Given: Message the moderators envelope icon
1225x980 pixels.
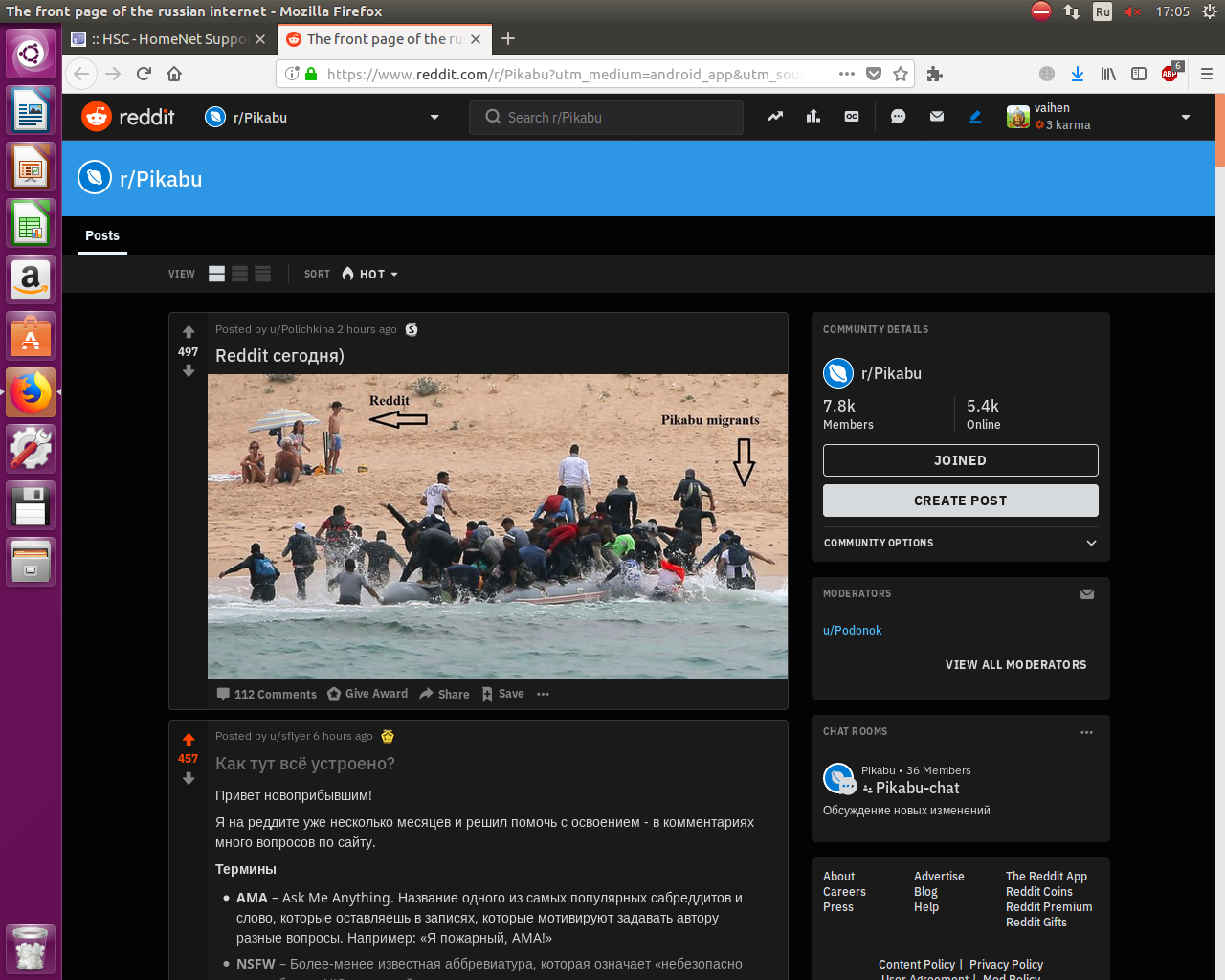Looking at the screenshot, I should (x=1087, y=594).
